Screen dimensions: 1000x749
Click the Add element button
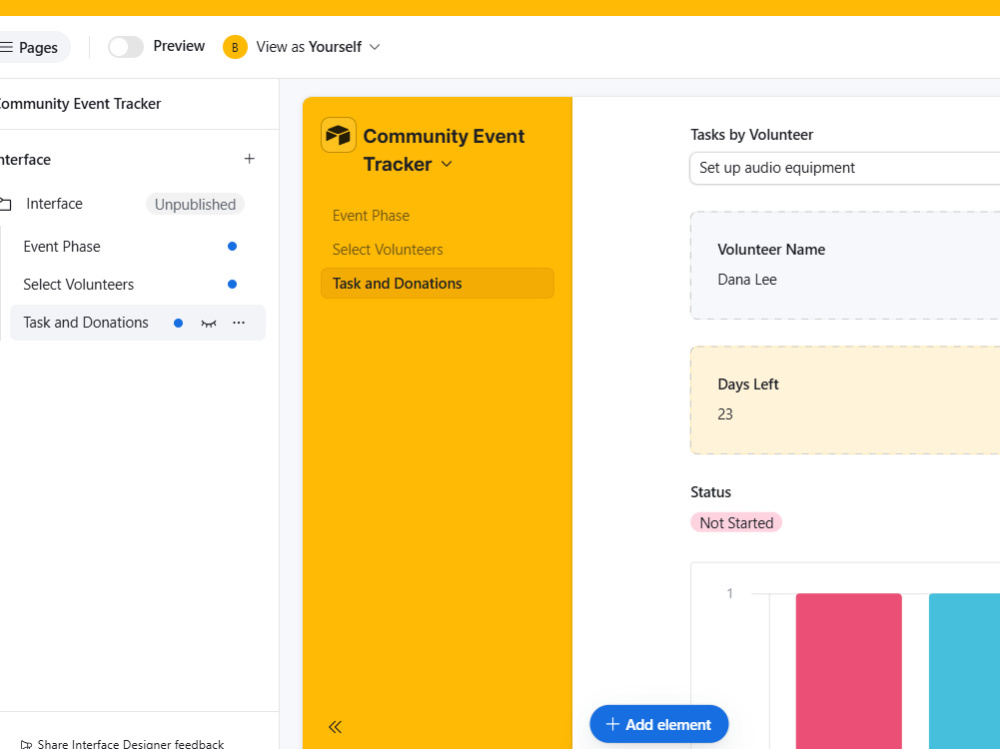tap(659, 724)
